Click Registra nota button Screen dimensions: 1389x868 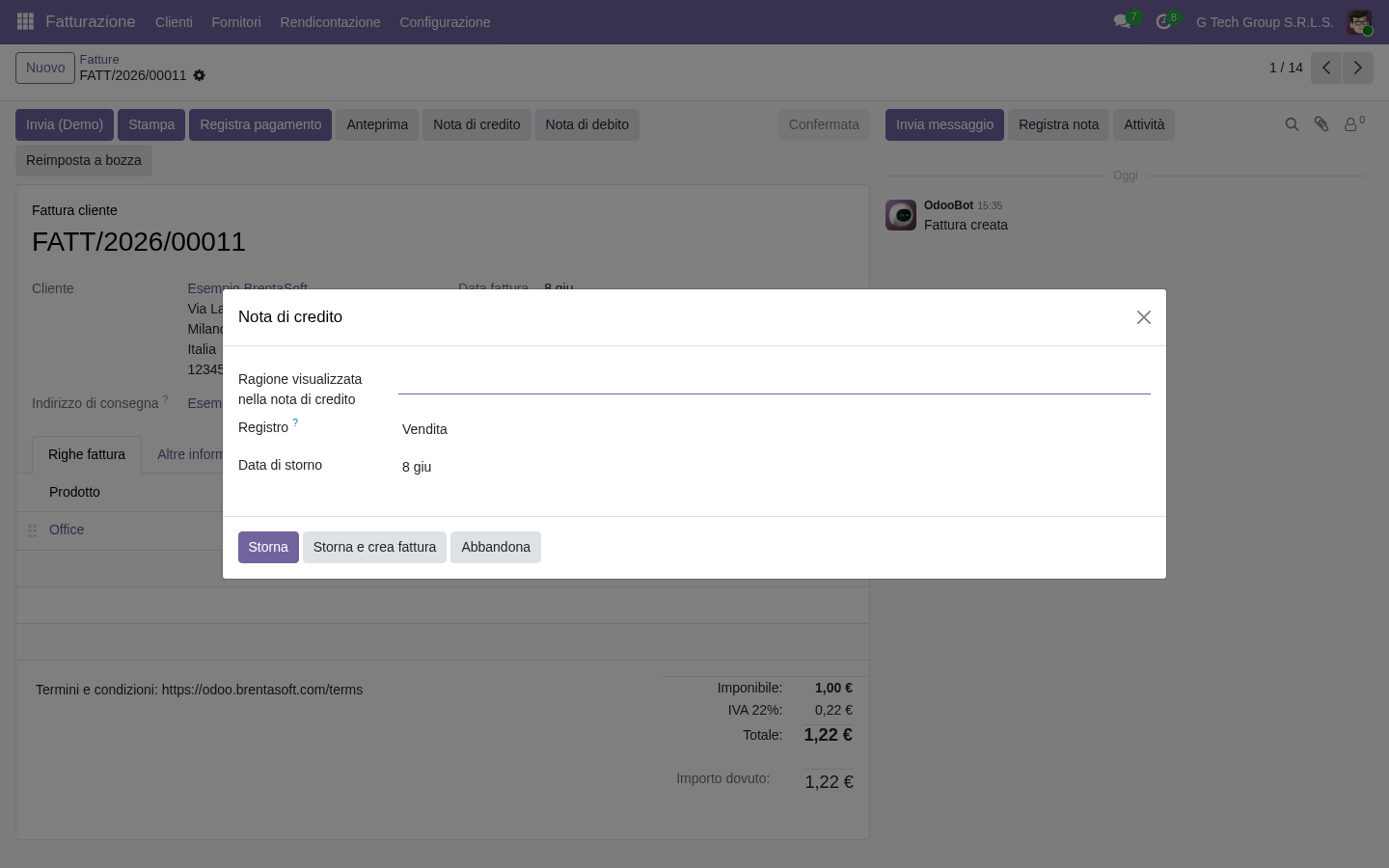(x=1058, y=124)
